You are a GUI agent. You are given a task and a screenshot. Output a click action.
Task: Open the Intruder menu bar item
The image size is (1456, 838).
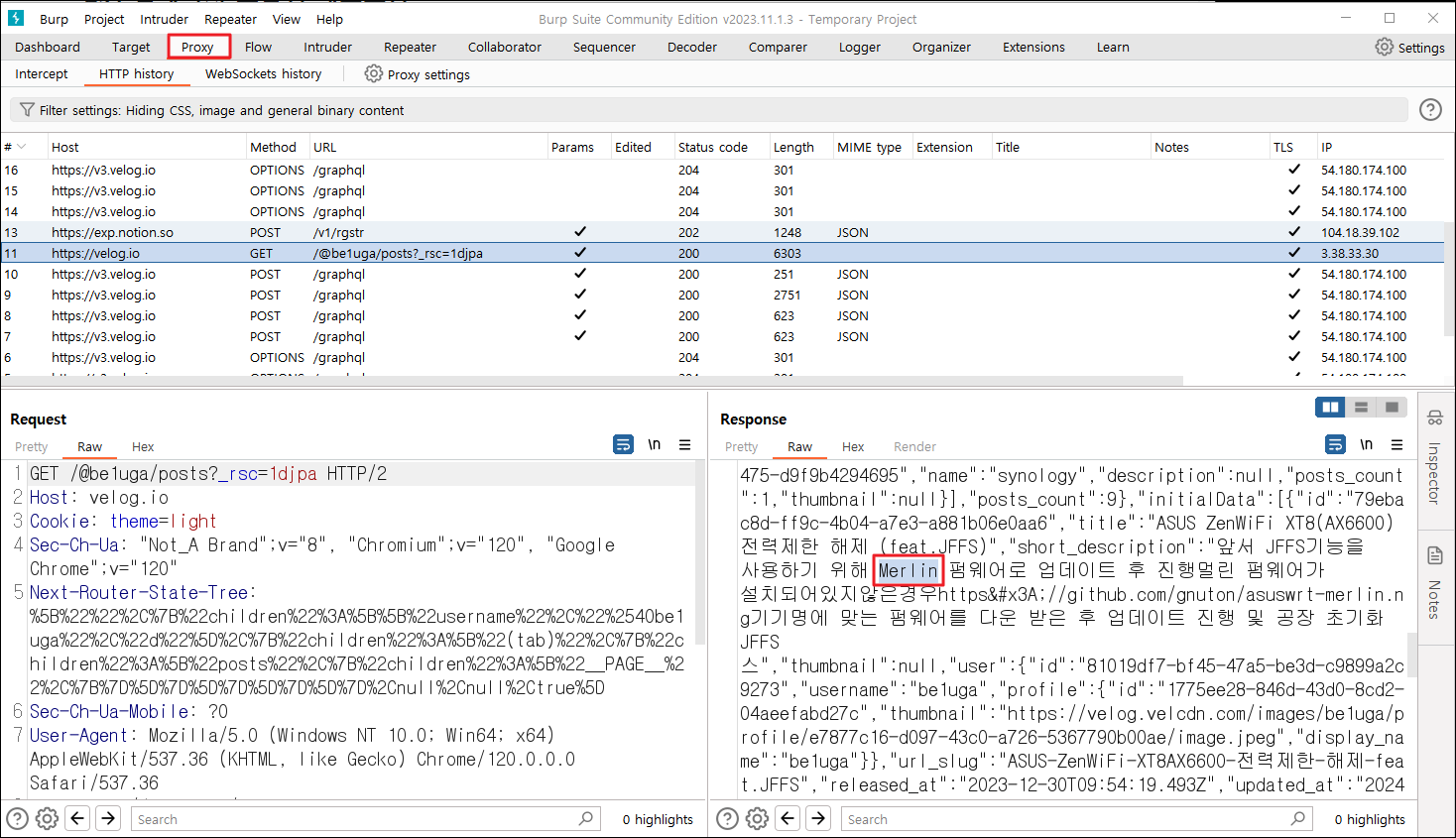tap(164, 19)
